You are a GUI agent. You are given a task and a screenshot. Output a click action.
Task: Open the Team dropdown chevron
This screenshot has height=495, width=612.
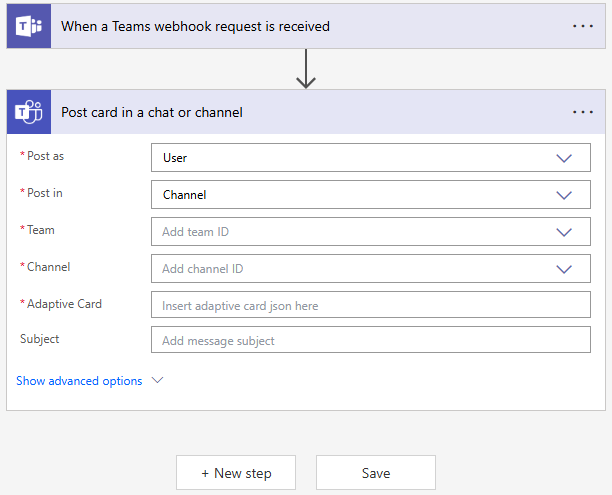tap(564, 232)
